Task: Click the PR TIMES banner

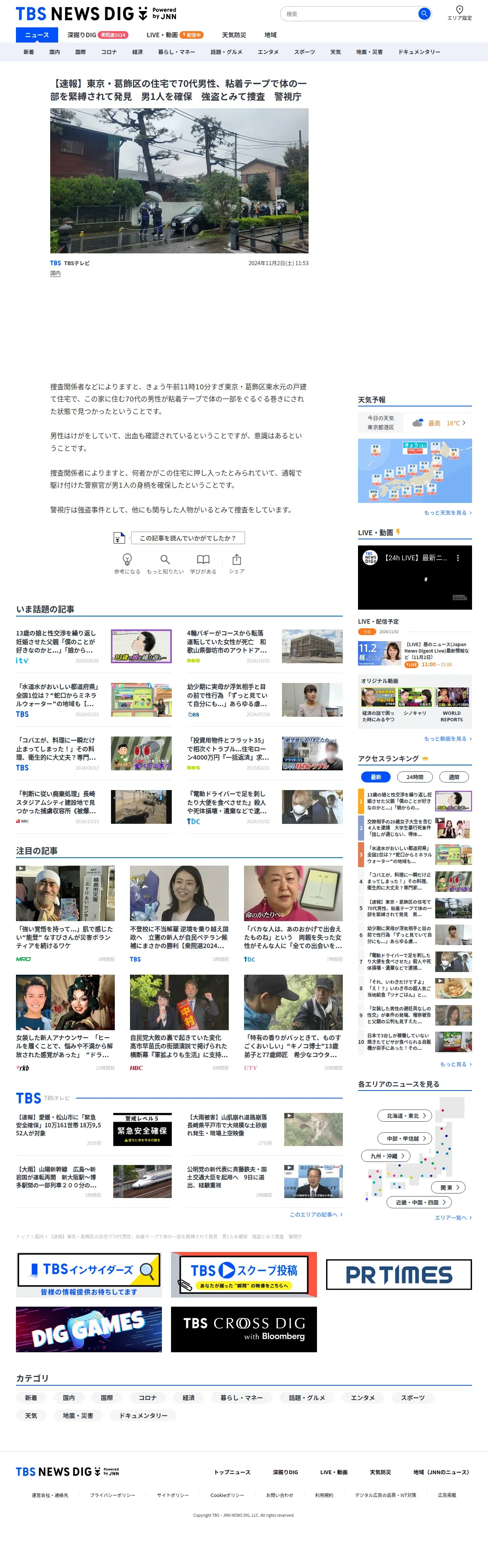Action: tap(399, 1275)
